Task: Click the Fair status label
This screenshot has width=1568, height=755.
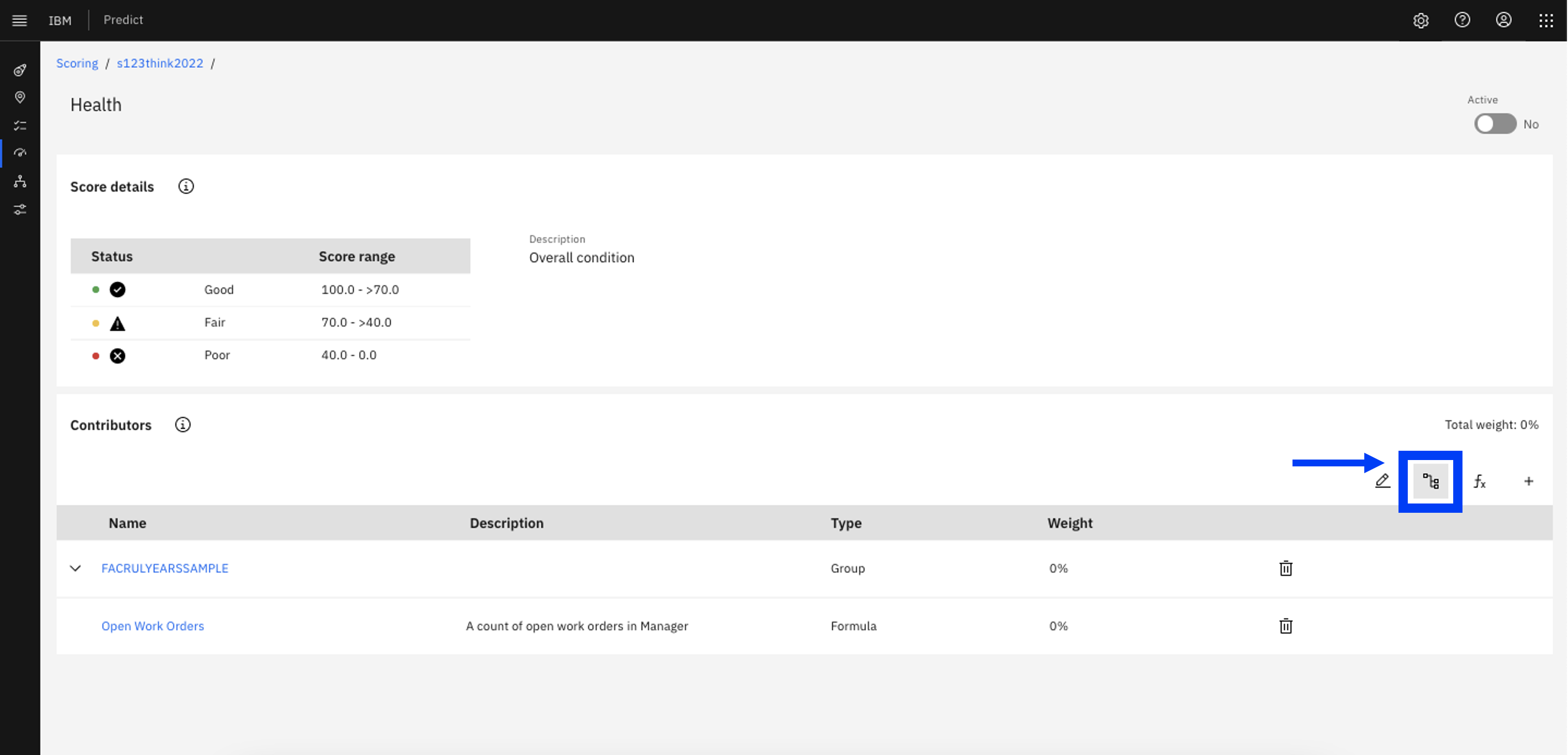Action: coord(215,322)
